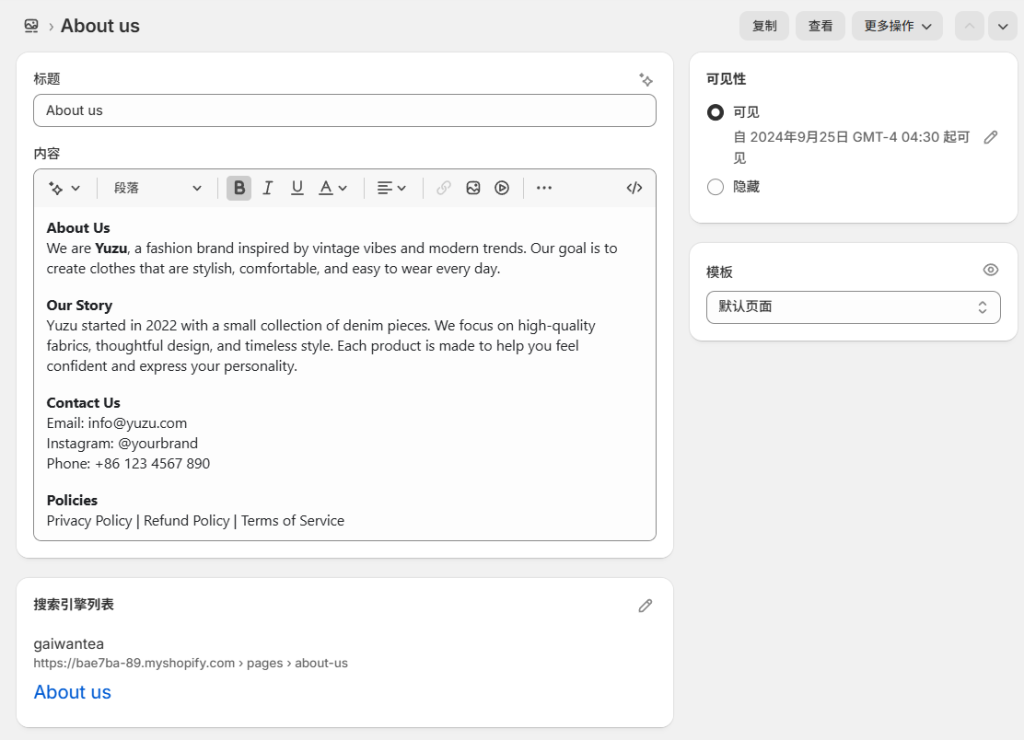Image resolution: width=1024 pixels, height=740 pixels.
Task: Apply bold formatting in the content editor
Action: tap(239, 187)
